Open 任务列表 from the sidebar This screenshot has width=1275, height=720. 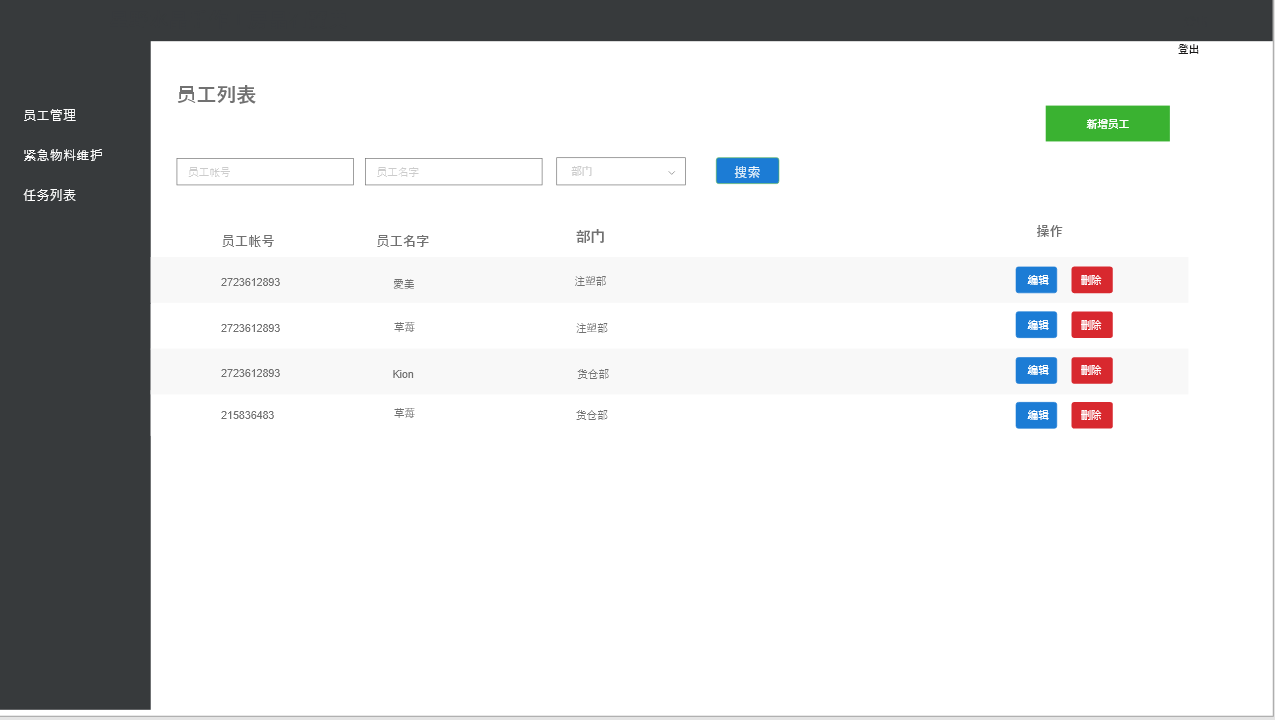point(50,195)
